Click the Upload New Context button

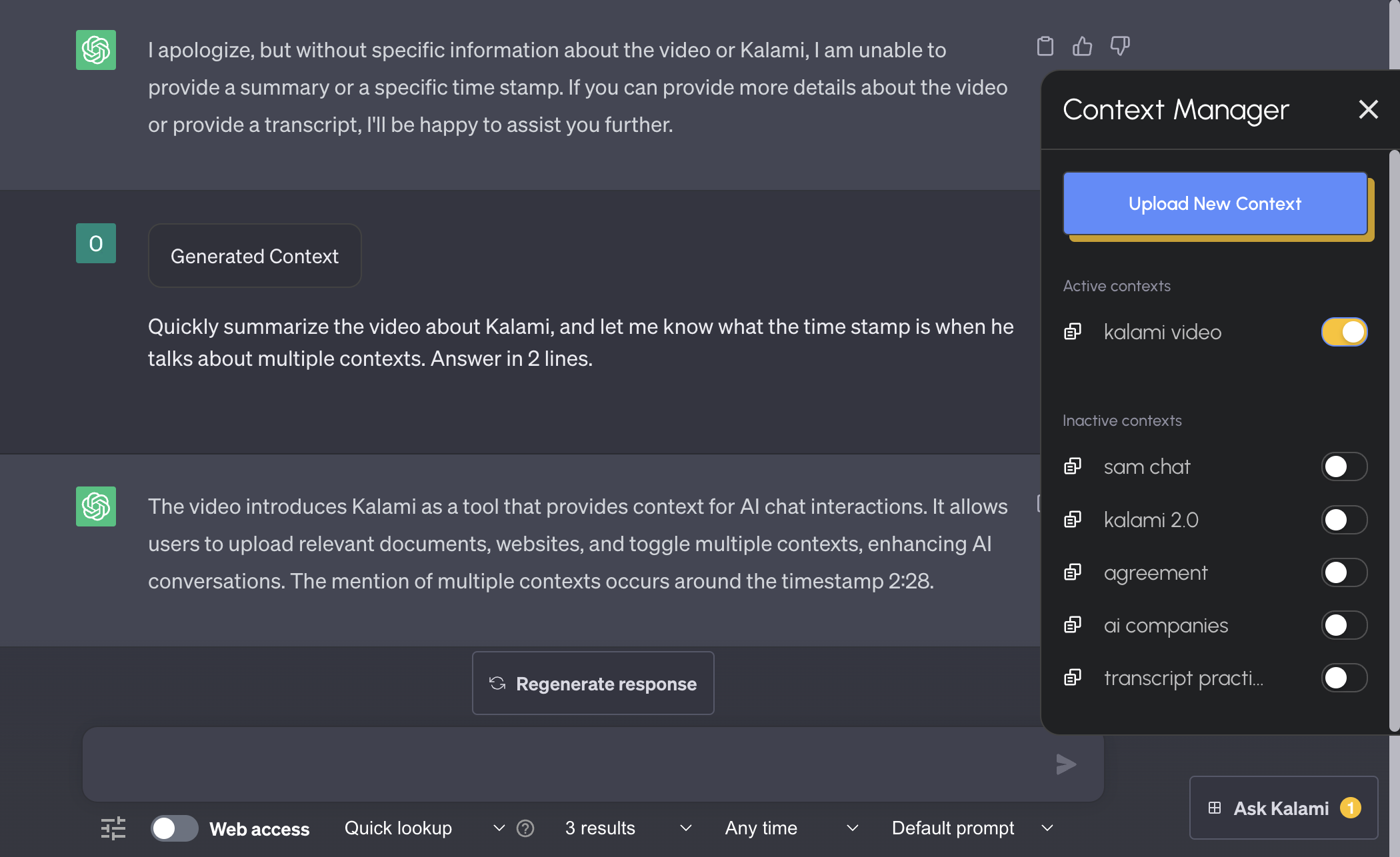(1215, 203)
